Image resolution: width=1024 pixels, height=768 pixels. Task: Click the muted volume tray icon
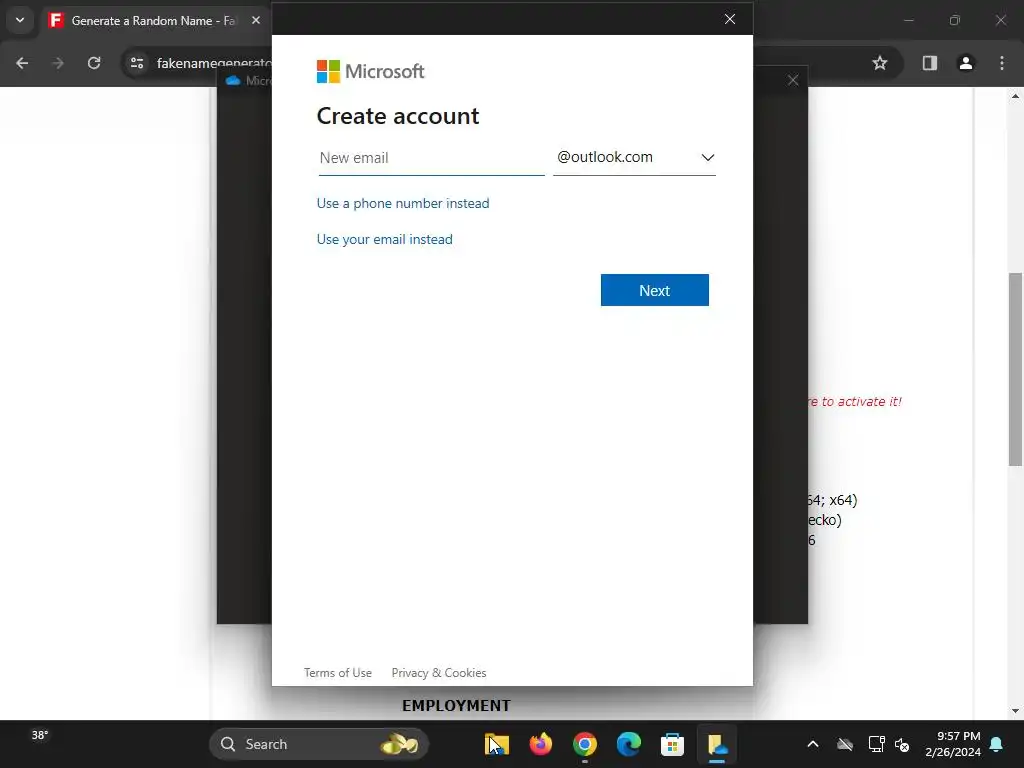coord(903,744)
